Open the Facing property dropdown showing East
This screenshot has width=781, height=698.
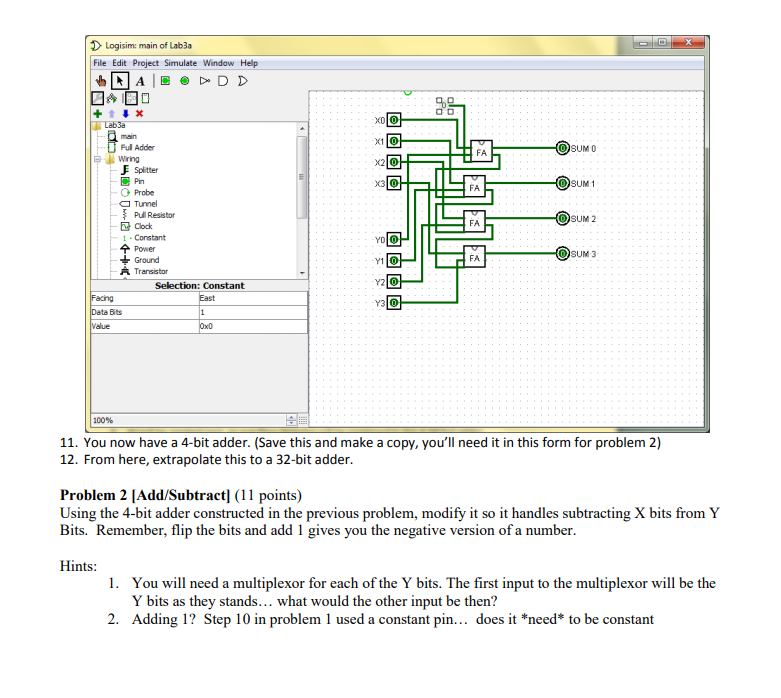coord(252,298)
